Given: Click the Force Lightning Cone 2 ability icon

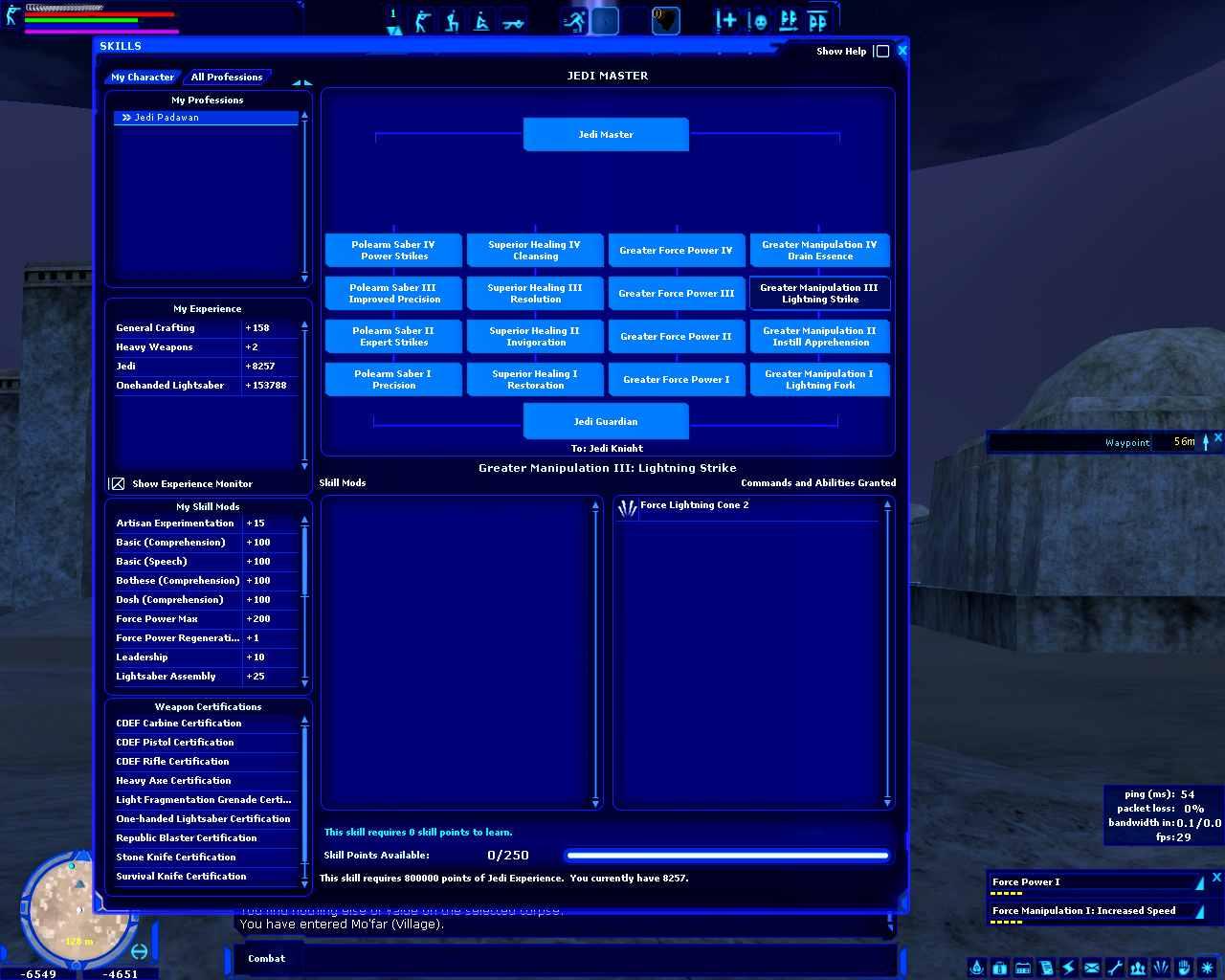Looking at the screenshot, I should 627,508.
